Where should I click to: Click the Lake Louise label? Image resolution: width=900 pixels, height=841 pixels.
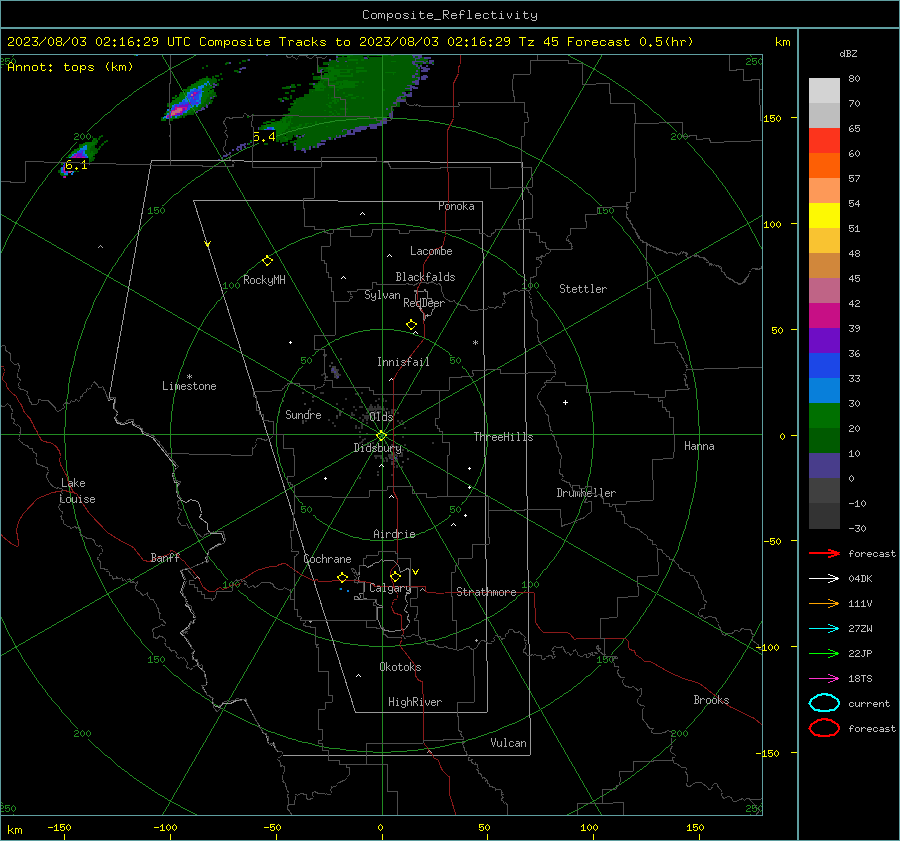[77, 491]
